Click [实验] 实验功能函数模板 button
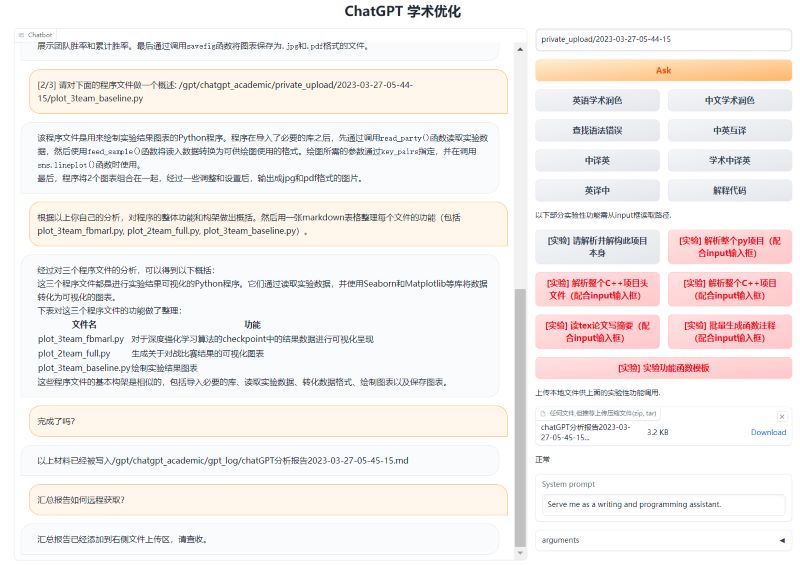800x565 pixels. 663,367
